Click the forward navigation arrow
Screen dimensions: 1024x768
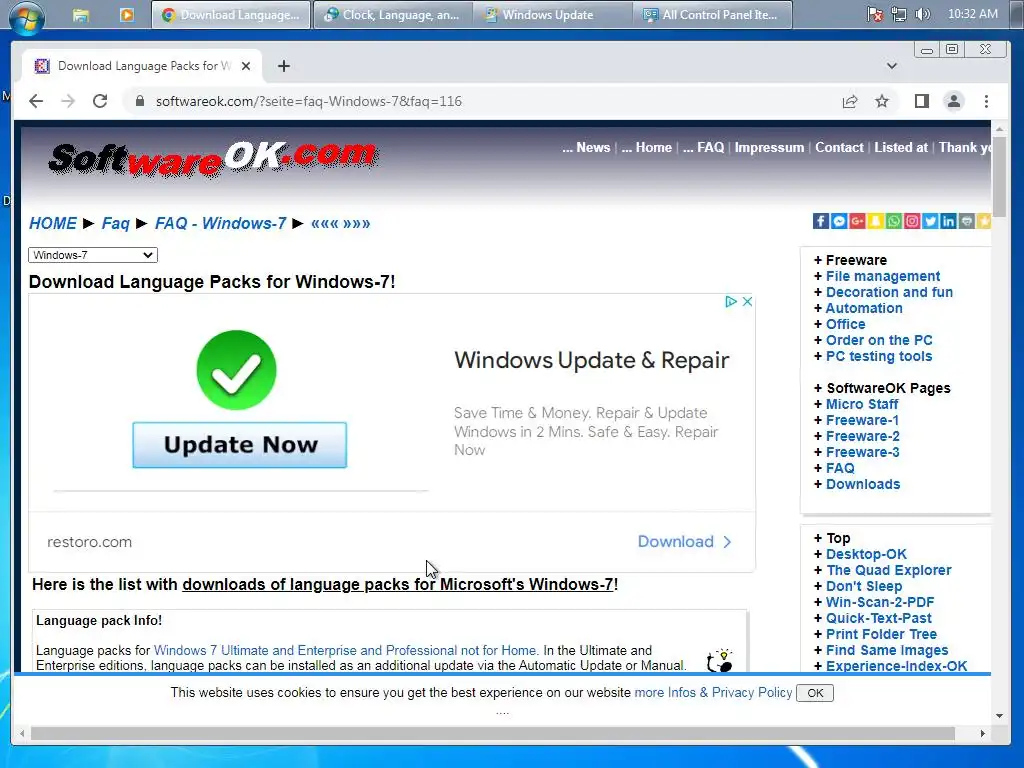(x=68, y=101)
